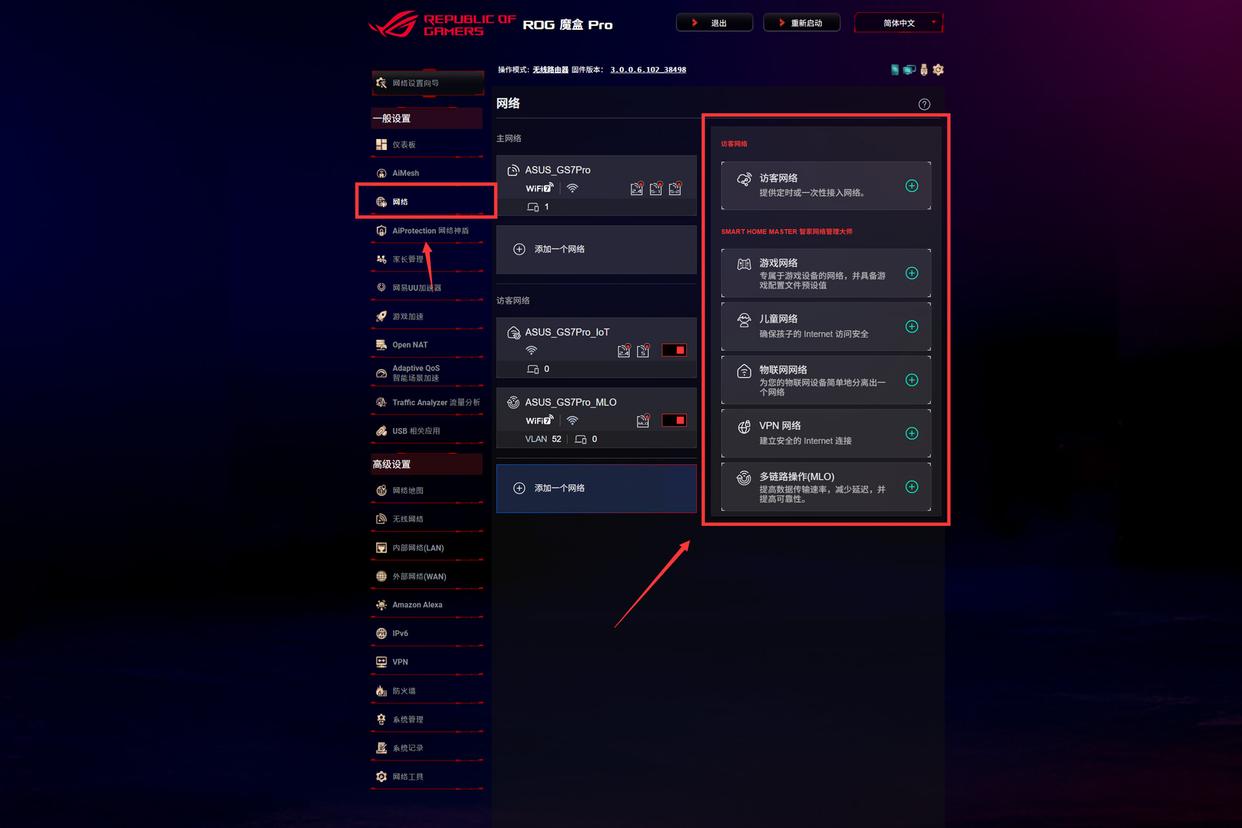
Task: Click the settings gear icon in the status bar
Action: 938,70
